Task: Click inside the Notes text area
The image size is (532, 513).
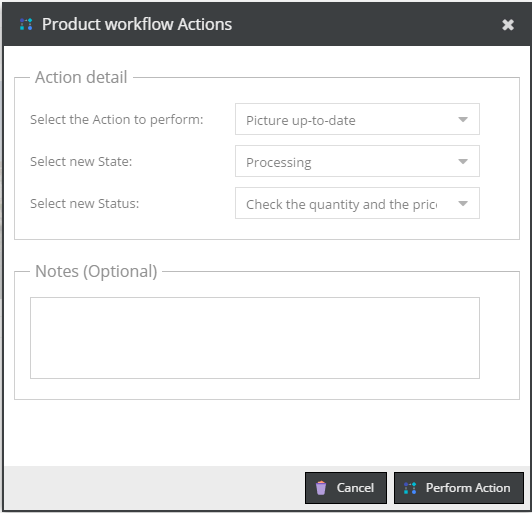Action: [x=255, y=338]
